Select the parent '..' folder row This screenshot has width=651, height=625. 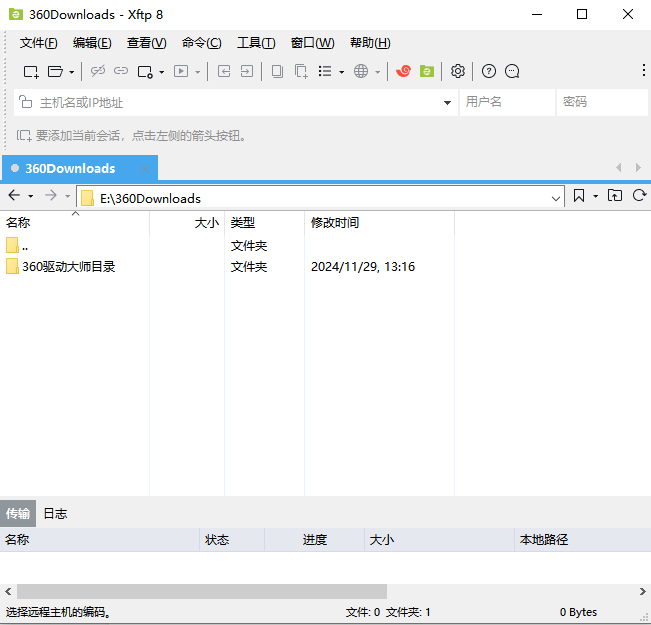tap(227, 246)
